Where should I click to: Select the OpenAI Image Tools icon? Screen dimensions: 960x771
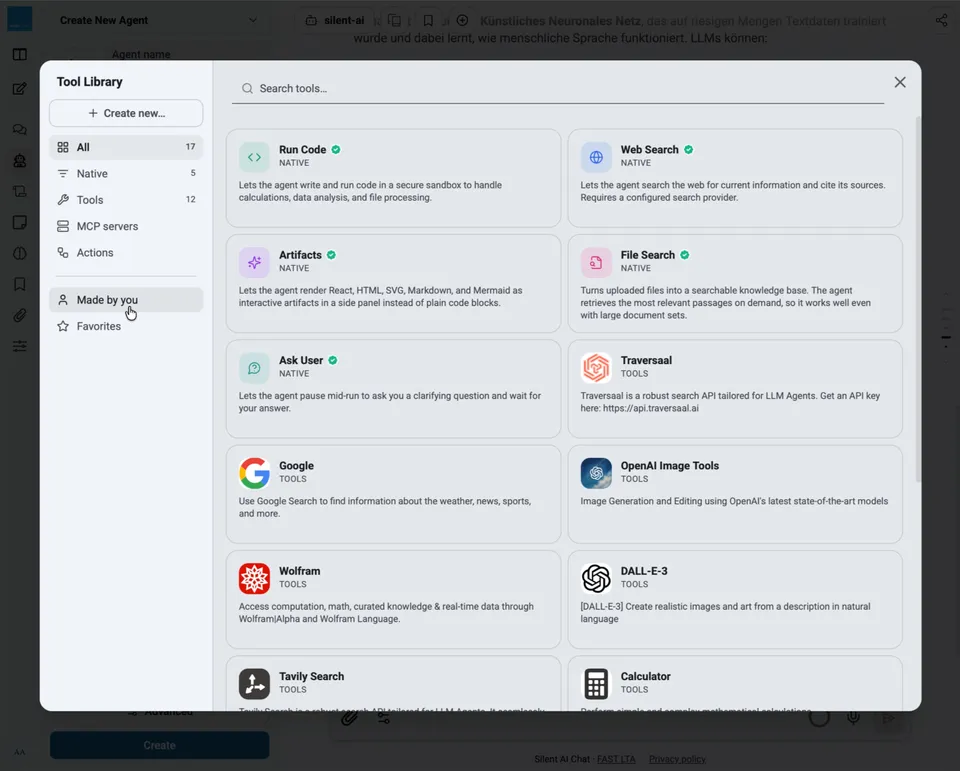(596, 473)
